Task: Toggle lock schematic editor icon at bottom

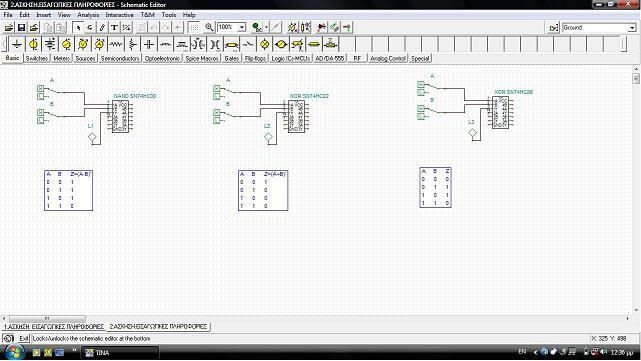Action: (x=8, y=339)
